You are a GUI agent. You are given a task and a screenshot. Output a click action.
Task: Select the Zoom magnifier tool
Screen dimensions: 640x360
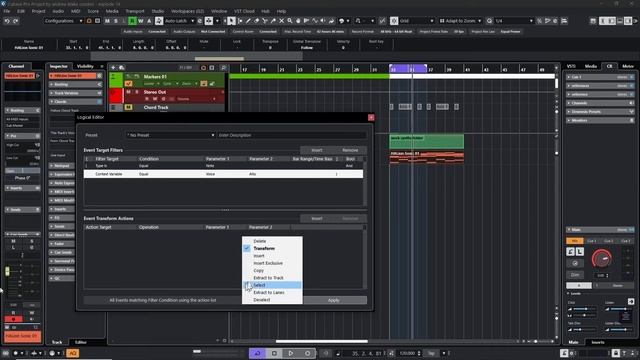[x=289, y=21]
